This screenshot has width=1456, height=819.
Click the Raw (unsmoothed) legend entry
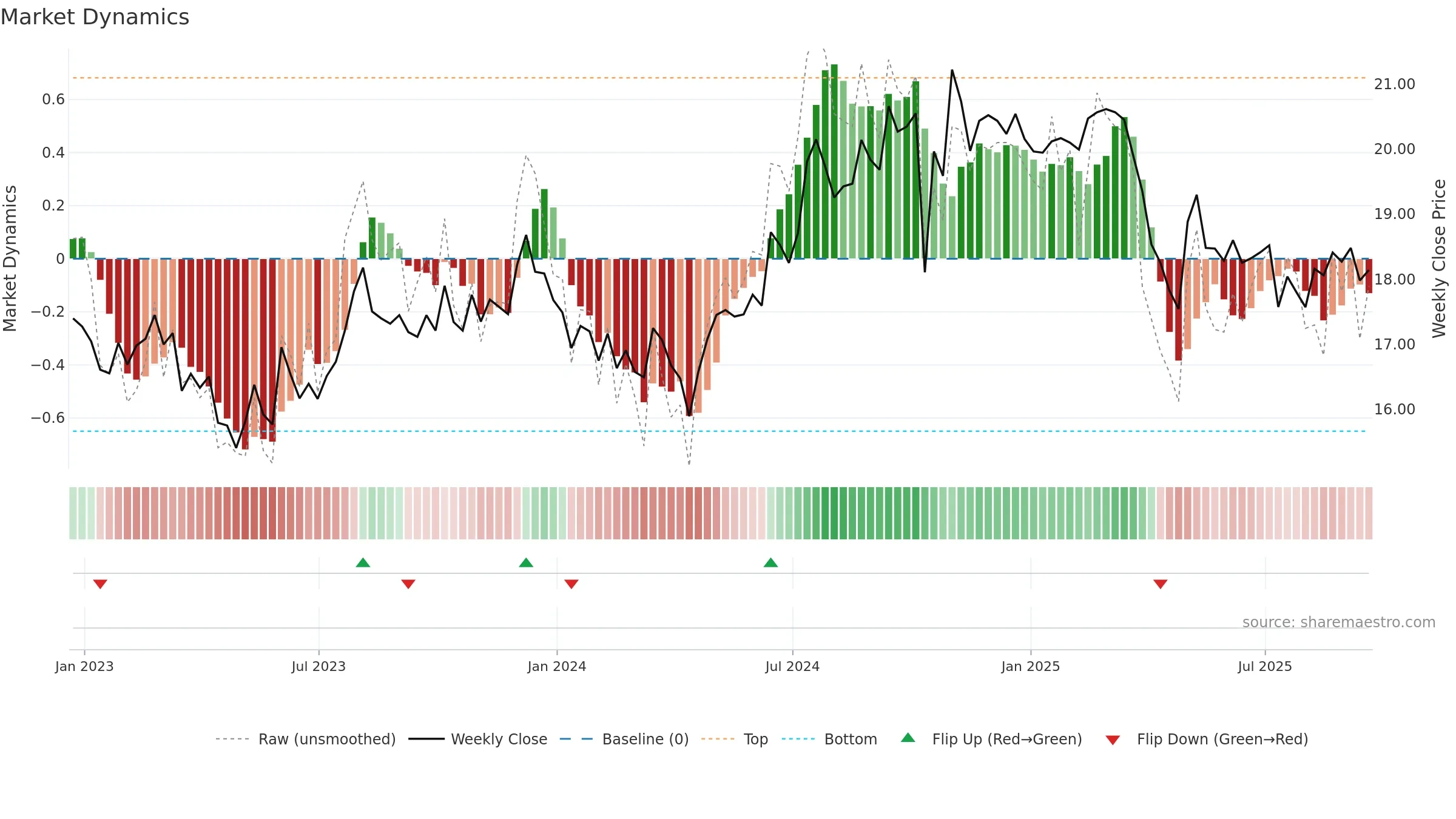click(305, 739)
